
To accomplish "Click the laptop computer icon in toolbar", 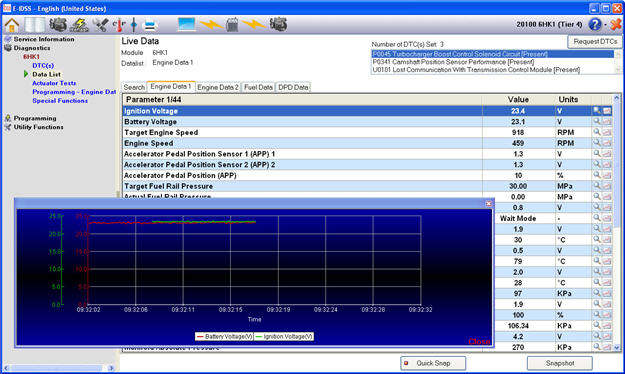I will pyautogui.click(x=186, y=24).
